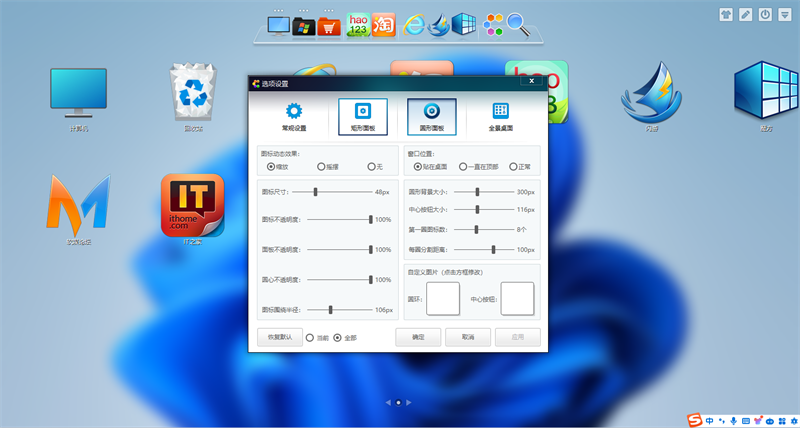Image resolution: width=800 pixels, height=428 pixels.
Task: Launch hao123 from the top dock
Action: [x=358, y=24]
